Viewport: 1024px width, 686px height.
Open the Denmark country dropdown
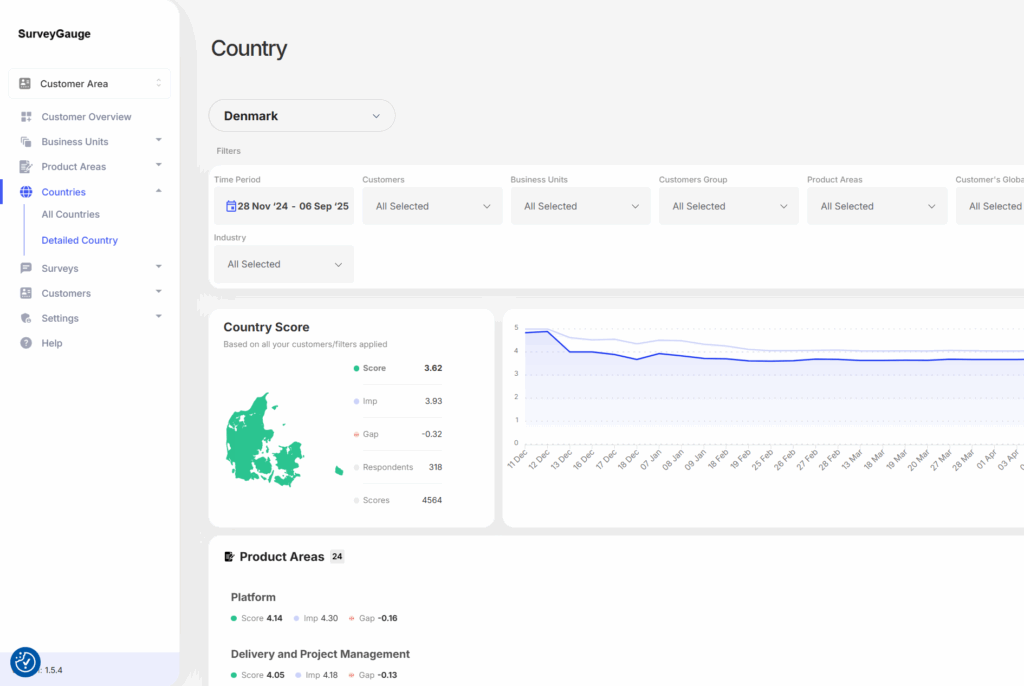302,116
